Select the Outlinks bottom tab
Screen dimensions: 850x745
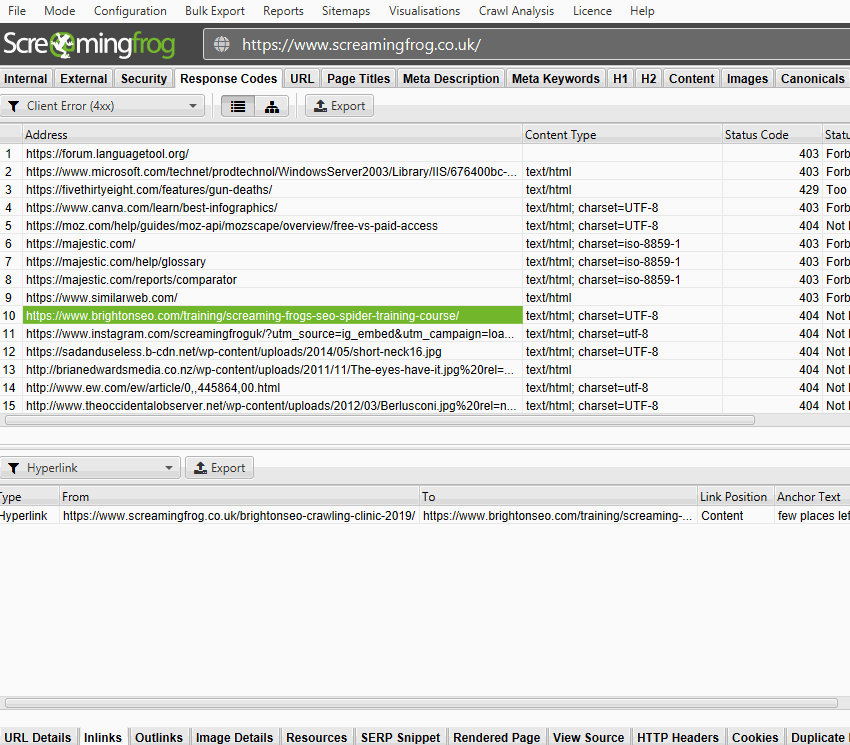pyautogui.click(x=158, y=737)
